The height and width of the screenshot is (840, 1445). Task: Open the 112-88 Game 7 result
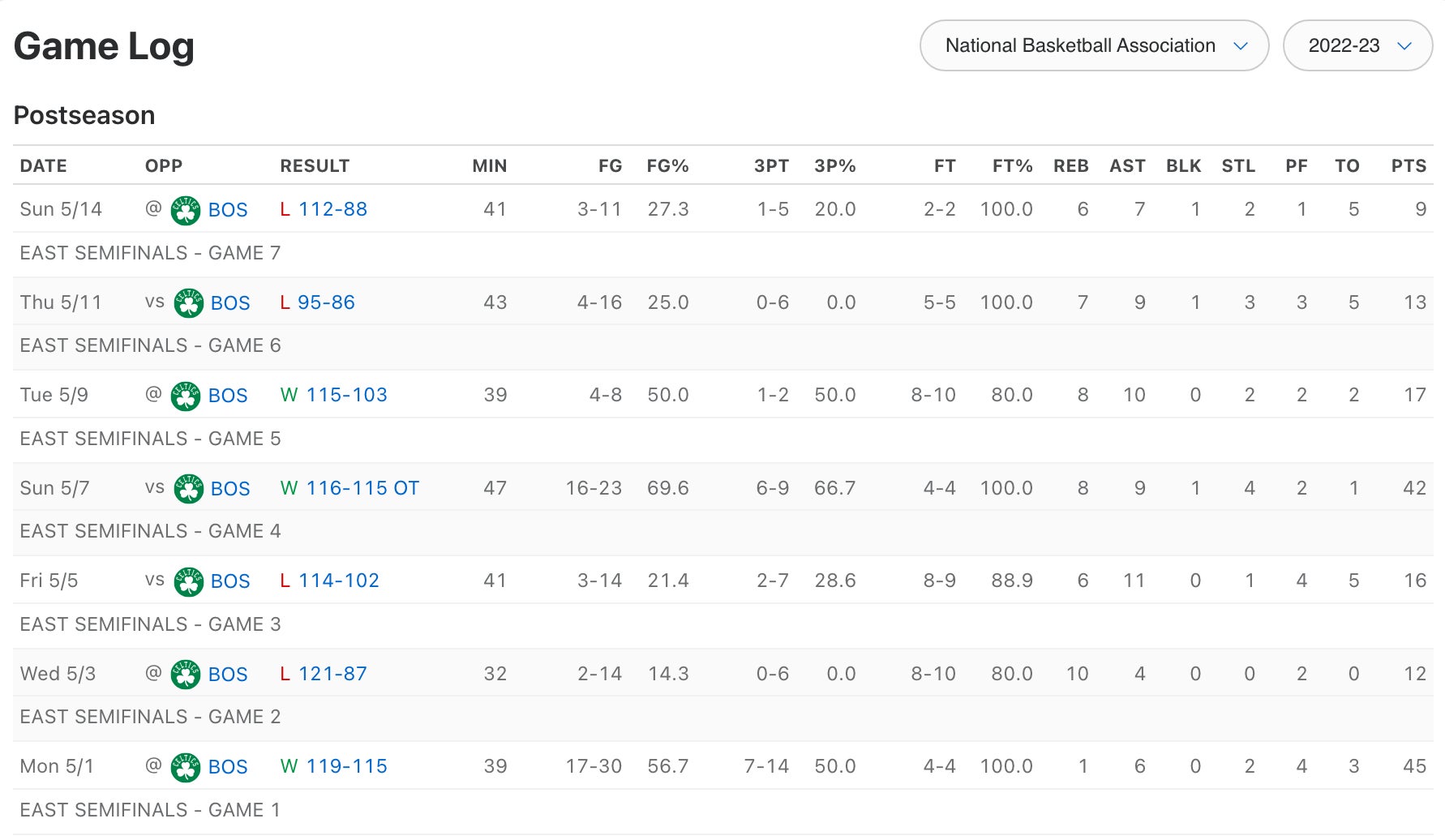(x=332, y=209)
